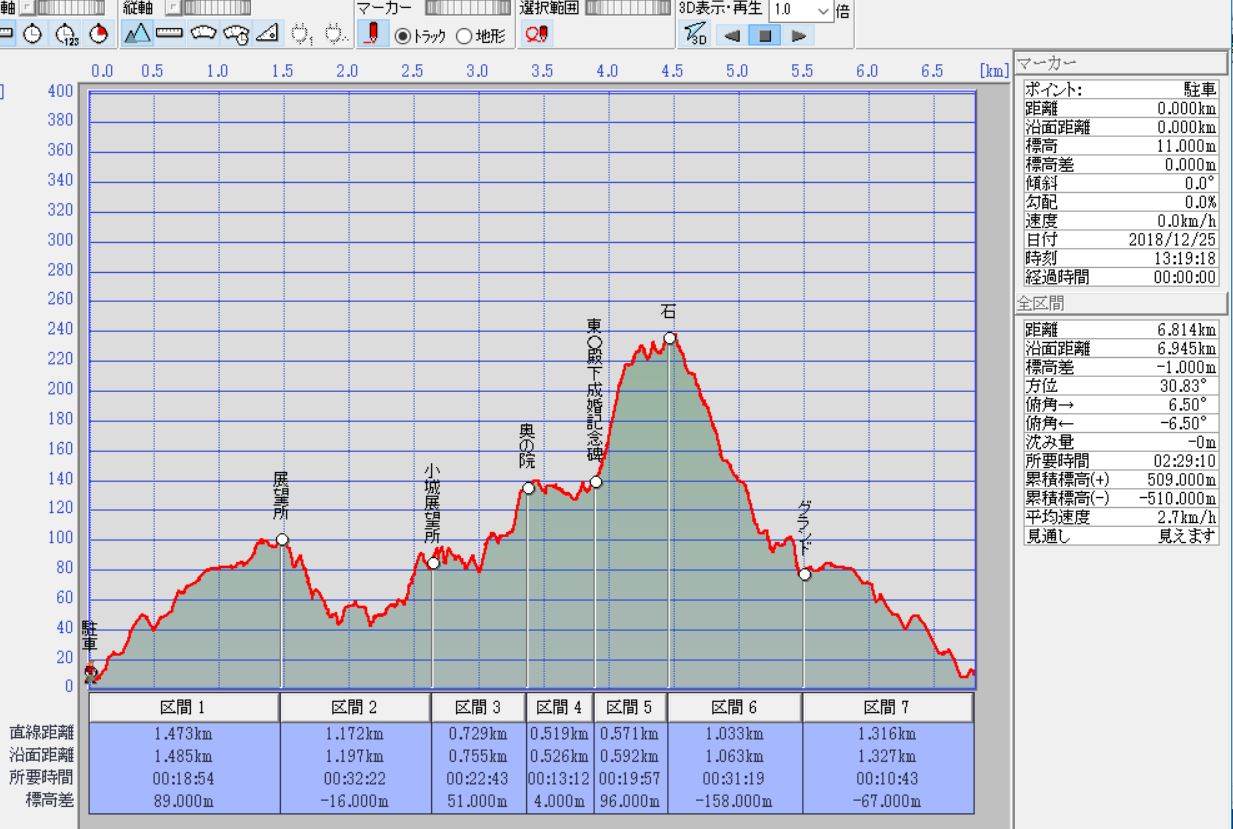Click the 東○殿下成婚記念碑 waypoint circle

[x=596, y=482]
